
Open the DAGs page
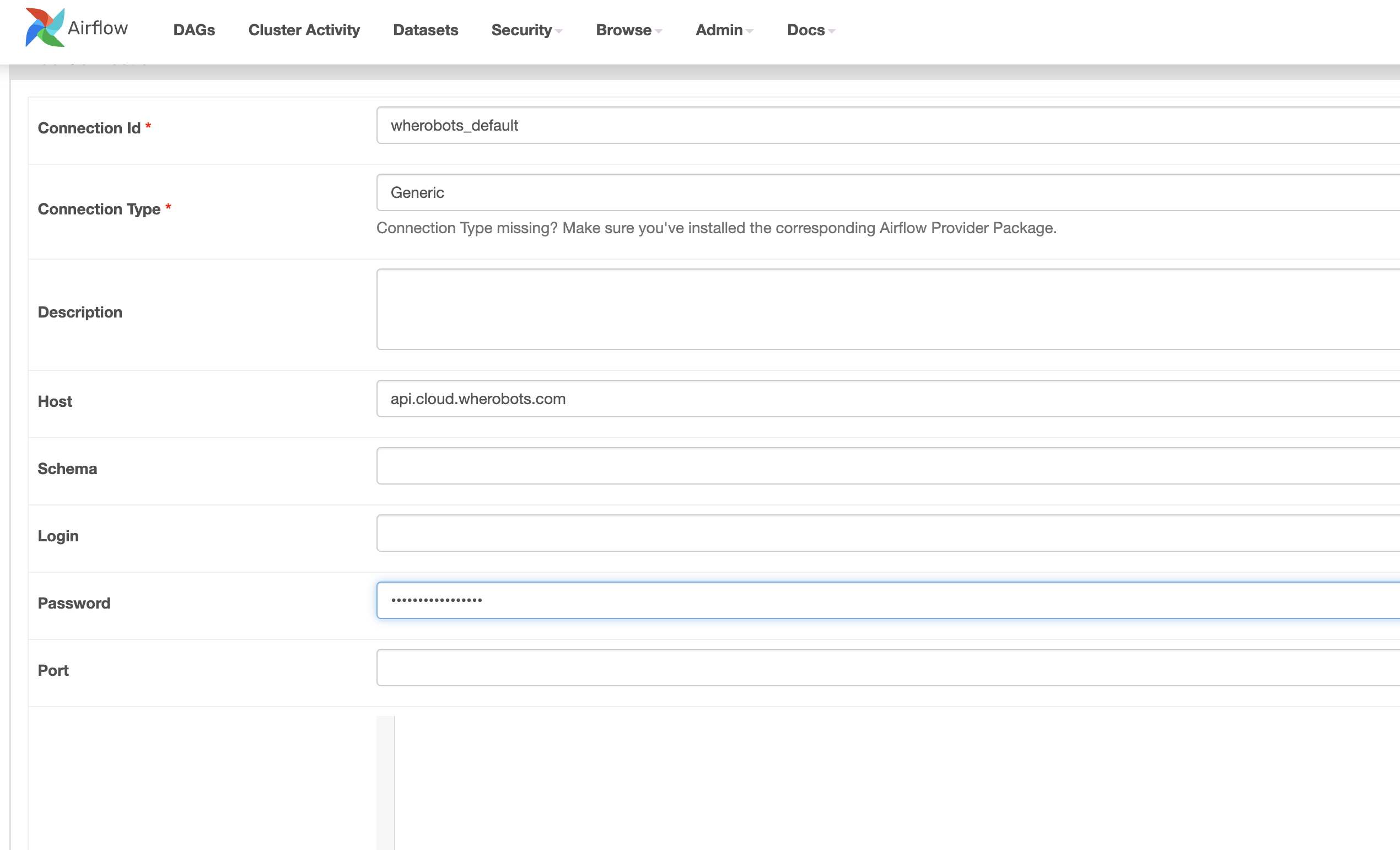tap(193, 30)
